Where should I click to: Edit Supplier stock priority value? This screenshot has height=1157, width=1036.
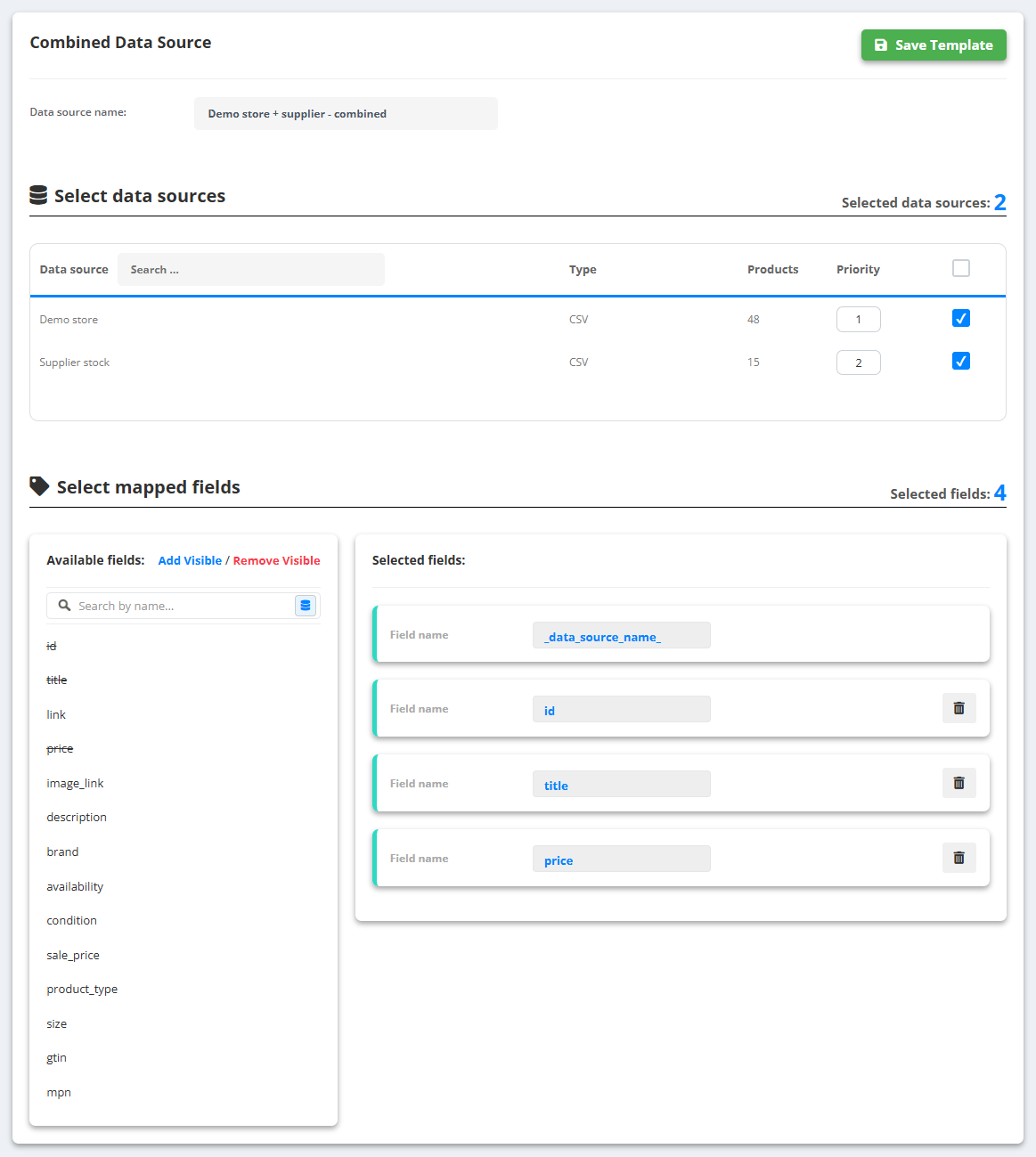coord(859,363)
